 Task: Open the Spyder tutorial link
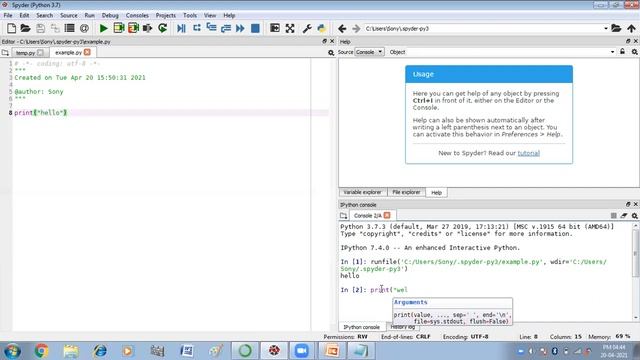point(529,153)
